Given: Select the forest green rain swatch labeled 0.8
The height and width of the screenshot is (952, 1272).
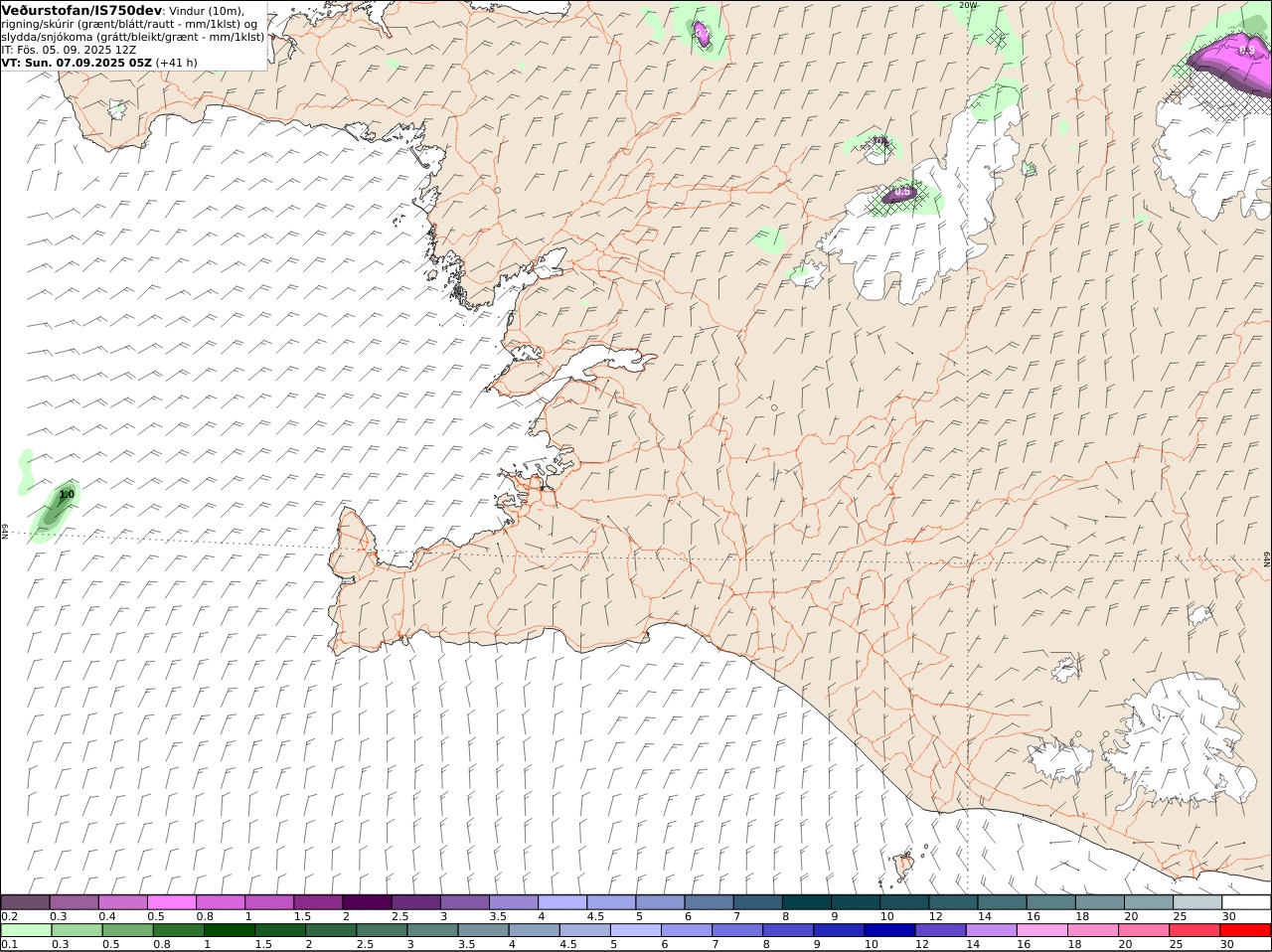Looking at the screenshot, I should [x=179, y=930].
